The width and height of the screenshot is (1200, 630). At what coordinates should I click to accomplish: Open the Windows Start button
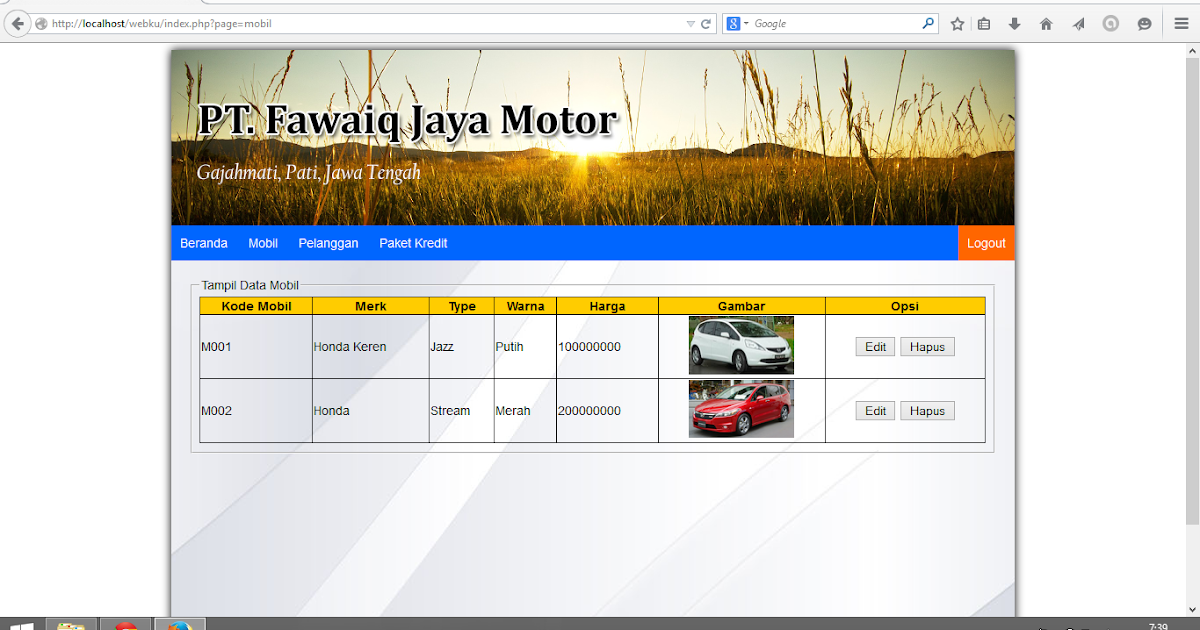20,625
